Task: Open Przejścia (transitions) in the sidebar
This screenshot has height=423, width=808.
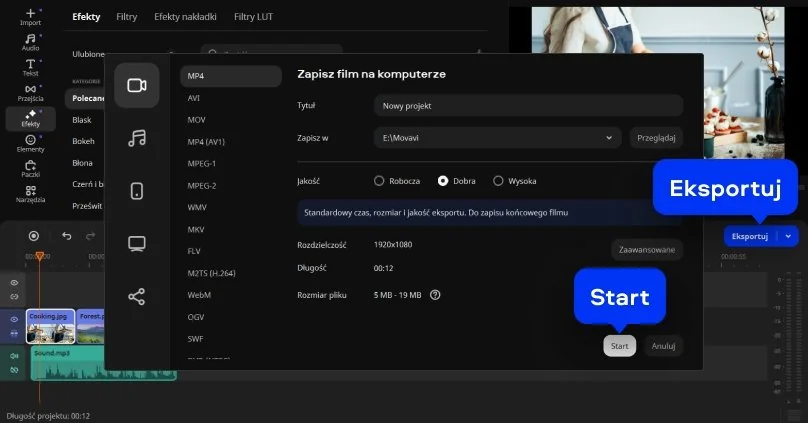Action: tap(30, 93)
